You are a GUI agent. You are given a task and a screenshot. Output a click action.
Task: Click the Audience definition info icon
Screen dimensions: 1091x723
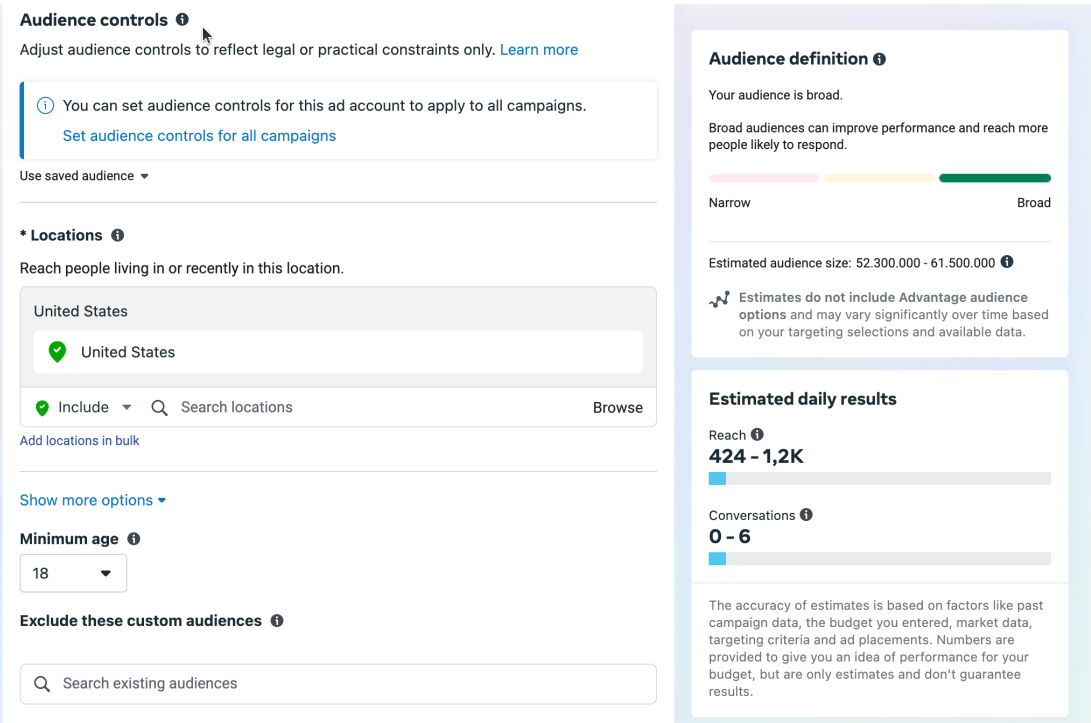tap(880, 59)
